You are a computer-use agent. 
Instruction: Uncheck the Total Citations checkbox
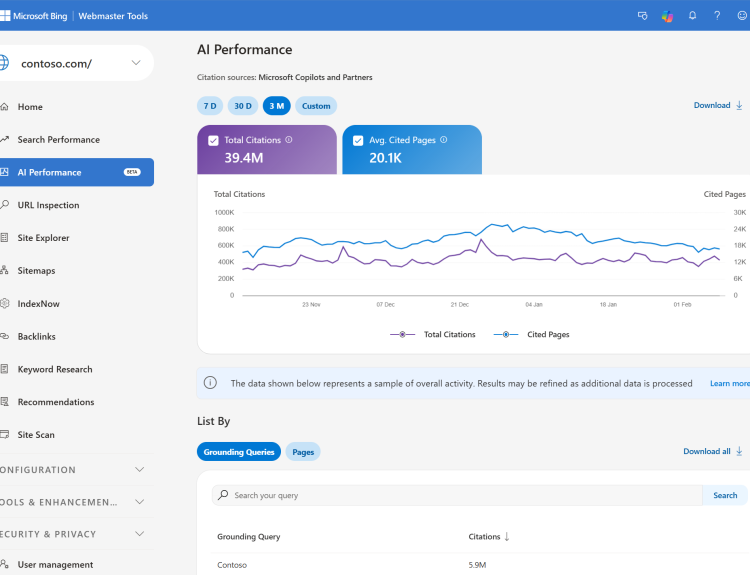tap(213, 141)
